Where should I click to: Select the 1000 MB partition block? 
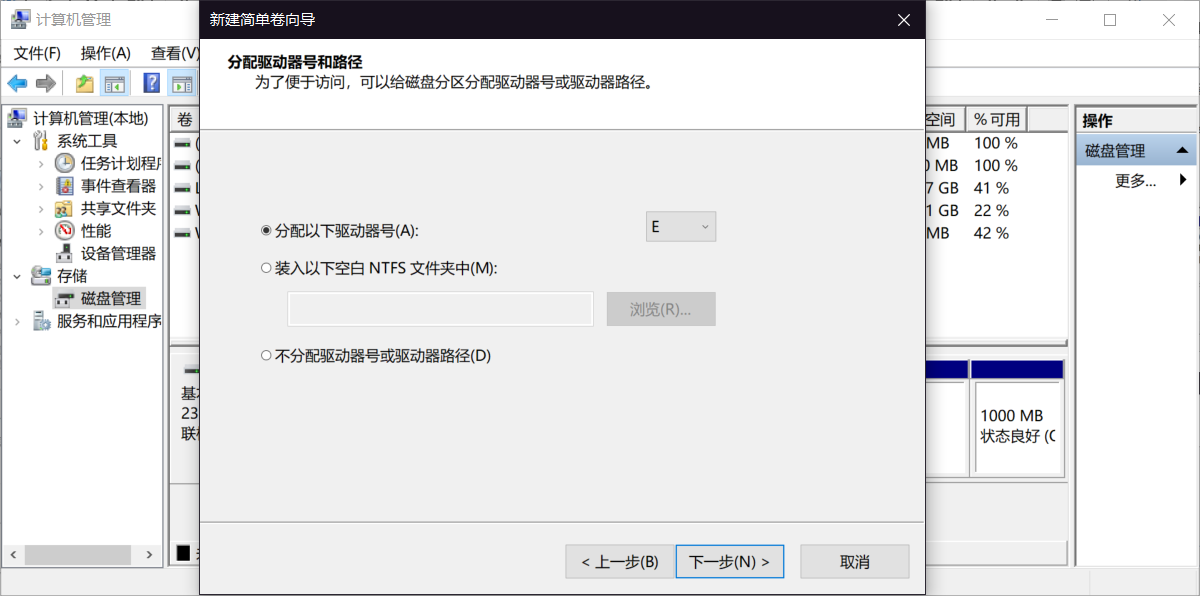[1017, 418]
